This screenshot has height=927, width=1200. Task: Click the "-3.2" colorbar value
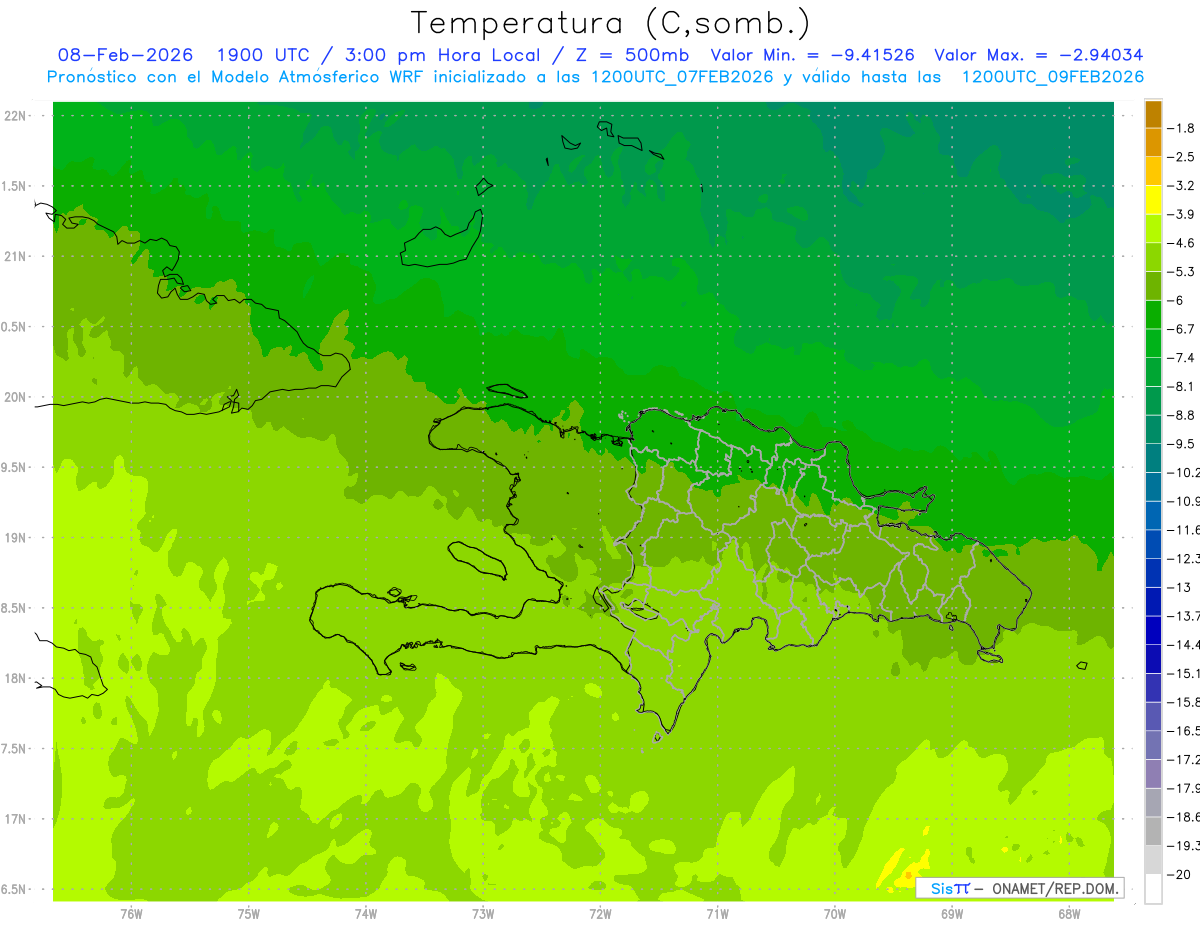(x=1180, y=186)
